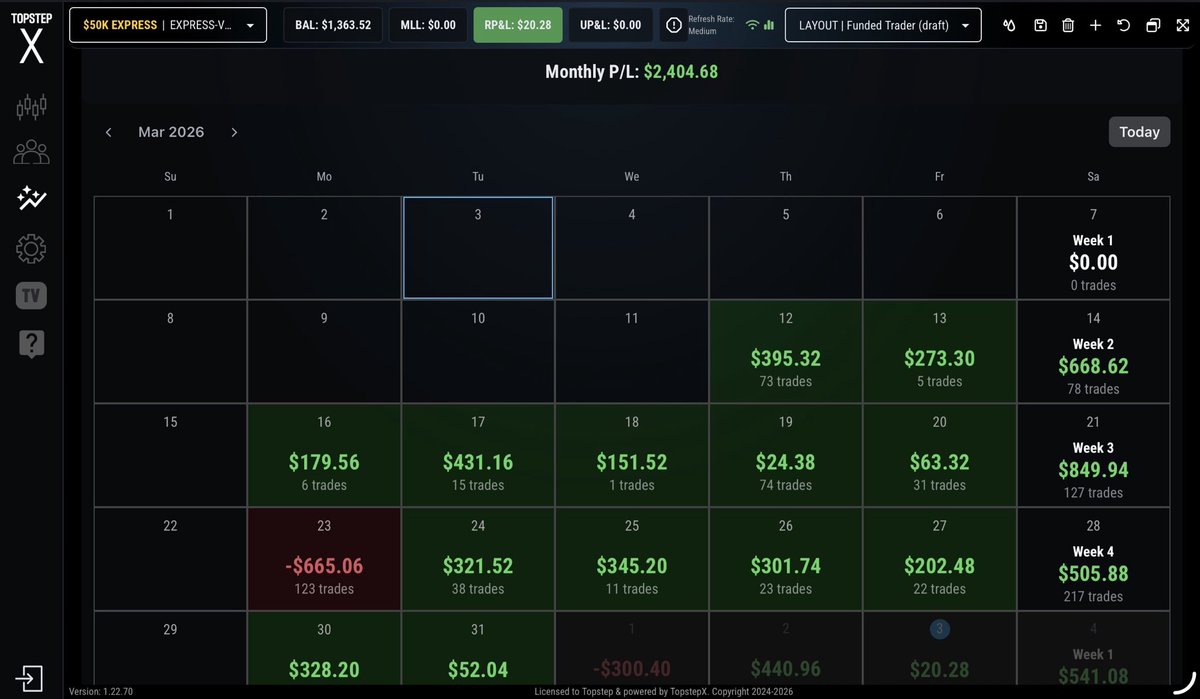Viewport: 1200px width, 699px height.
Task: Click the Week 2 summary $668.62
Action: tap(1093, 352)
